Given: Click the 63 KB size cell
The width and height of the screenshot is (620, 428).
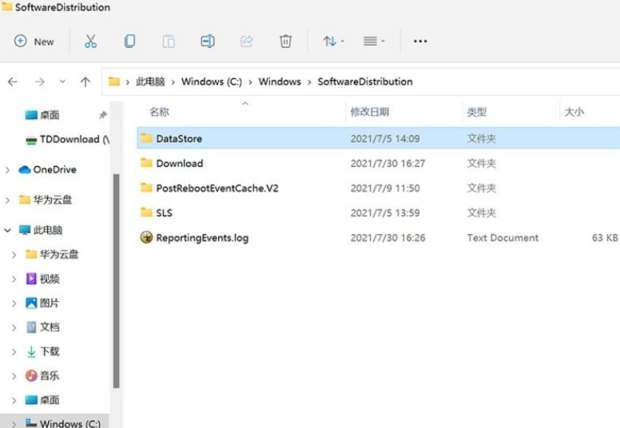Looking at the screenshot, I should point(605,238).
